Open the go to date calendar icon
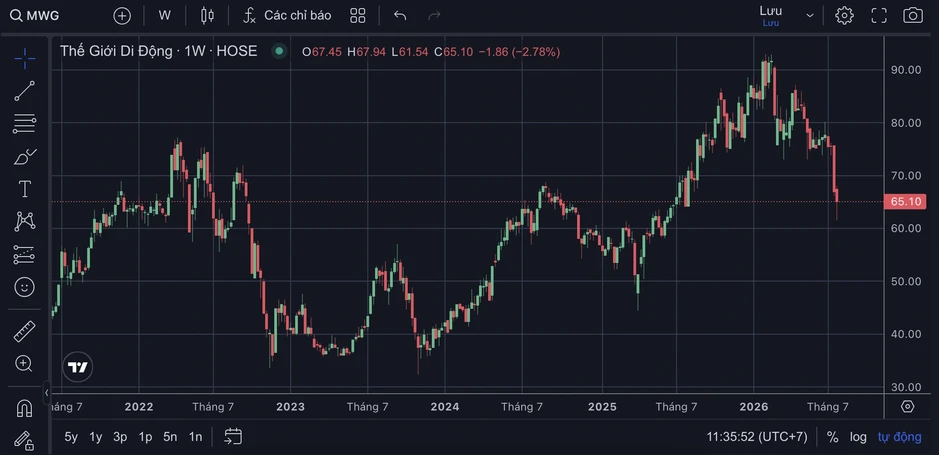The width and height of the screenshot is (939, 455). tap(233, 436)
